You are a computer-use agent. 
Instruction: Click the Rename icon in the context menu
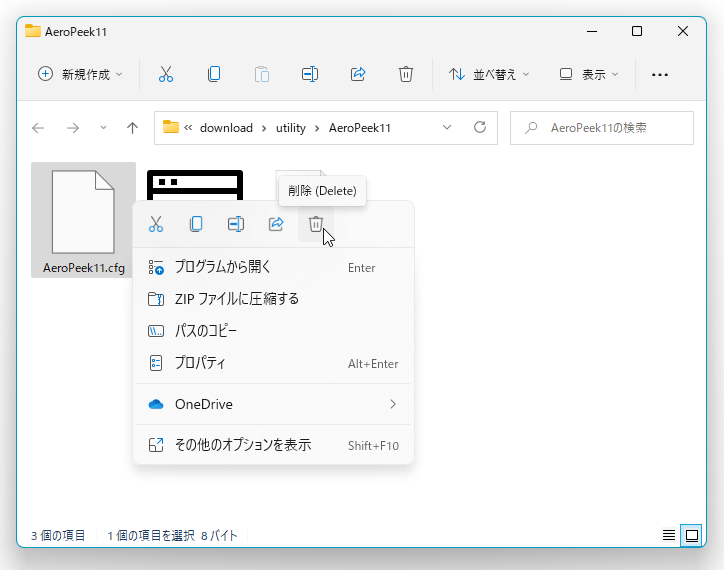(236, 224)
